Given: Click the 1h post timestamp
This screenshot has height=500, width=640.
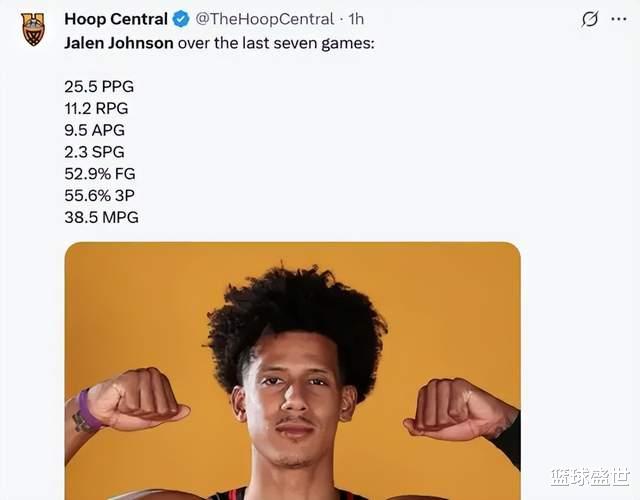Looking at the screenshot, I should (356, 19).
